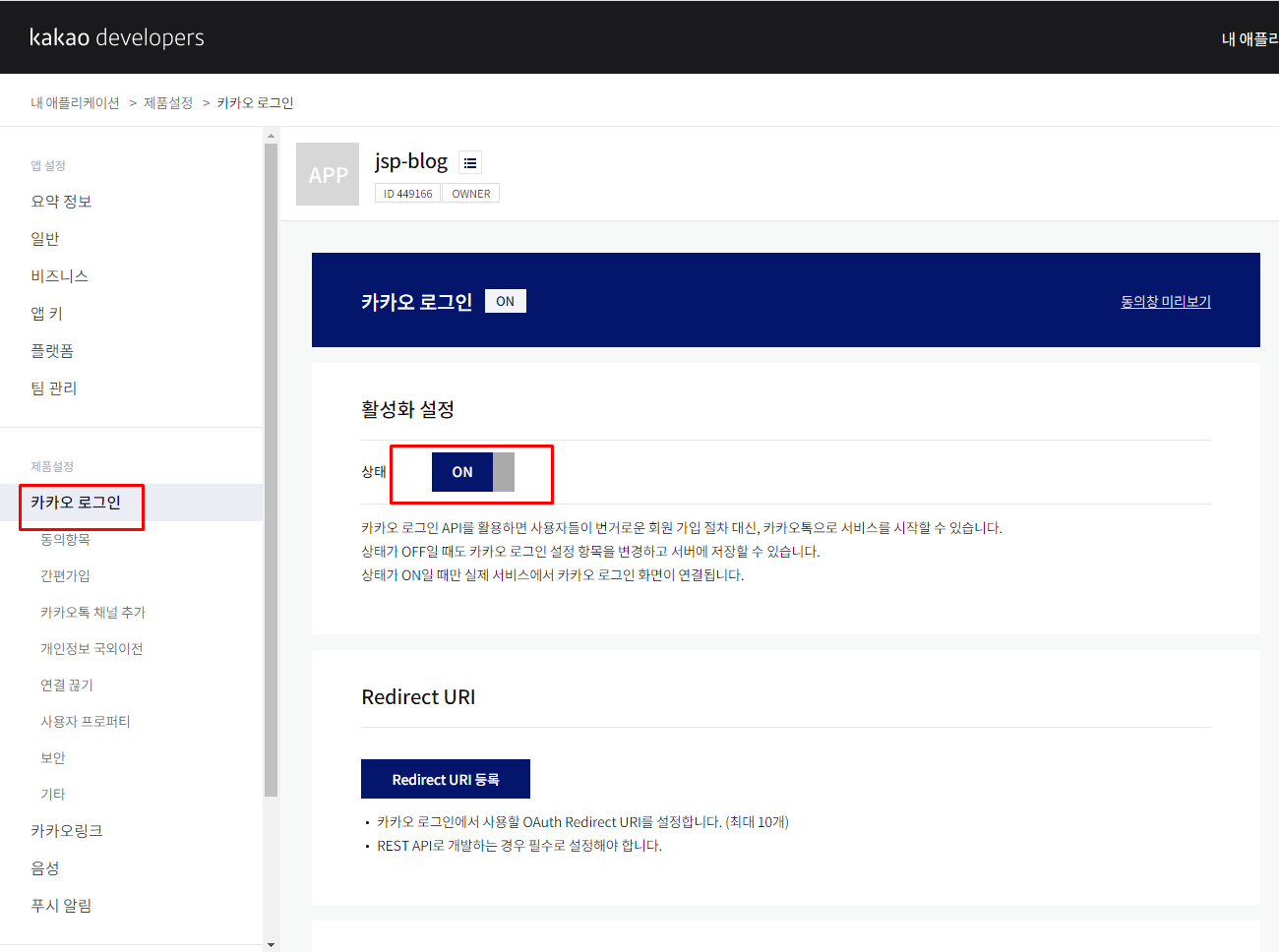
Task: Open the 카카오링크 sidebar menu
Action: point(67,831)
